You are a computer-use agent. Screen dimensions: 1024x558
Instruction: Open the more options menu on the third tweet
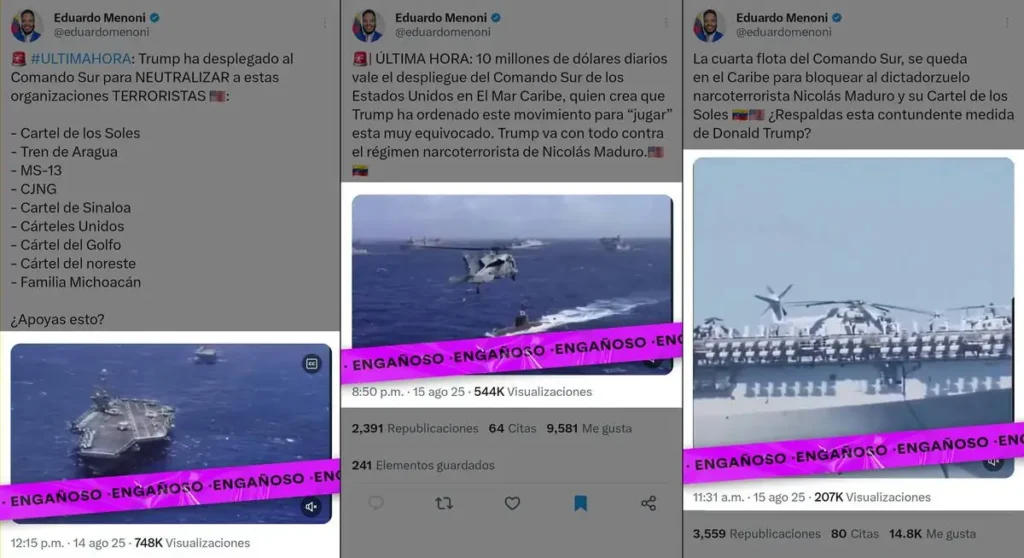1007,23
